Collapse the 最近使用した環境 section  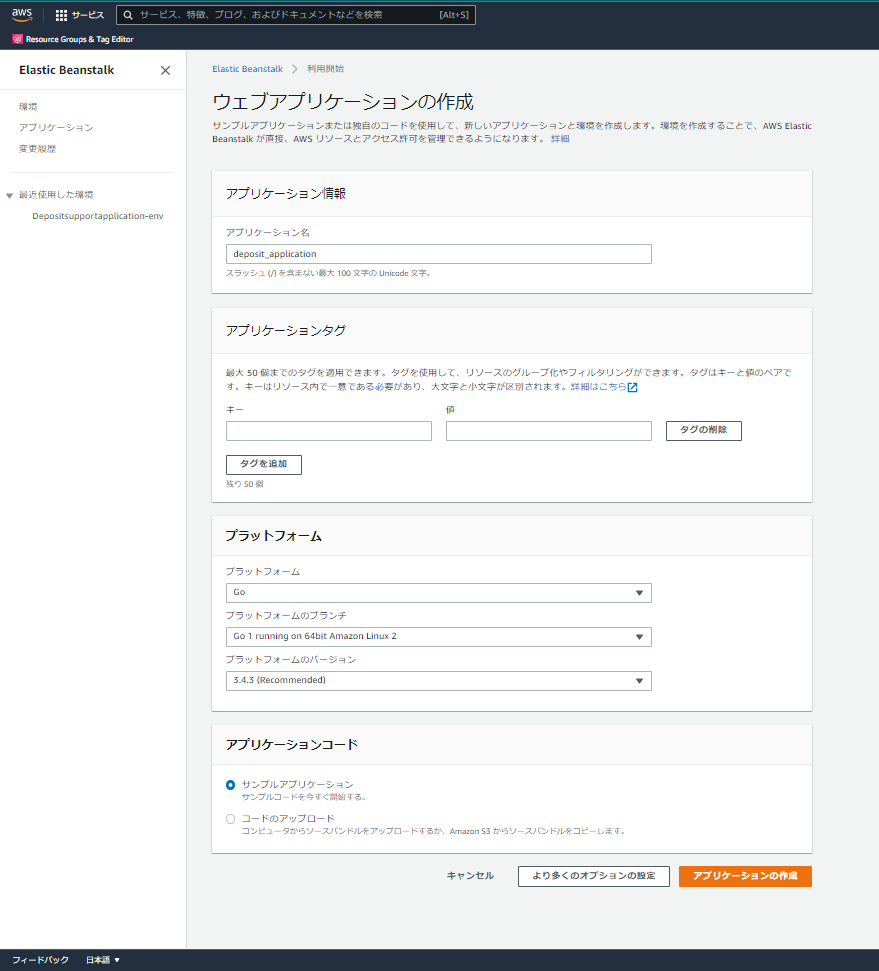[9, 196]
